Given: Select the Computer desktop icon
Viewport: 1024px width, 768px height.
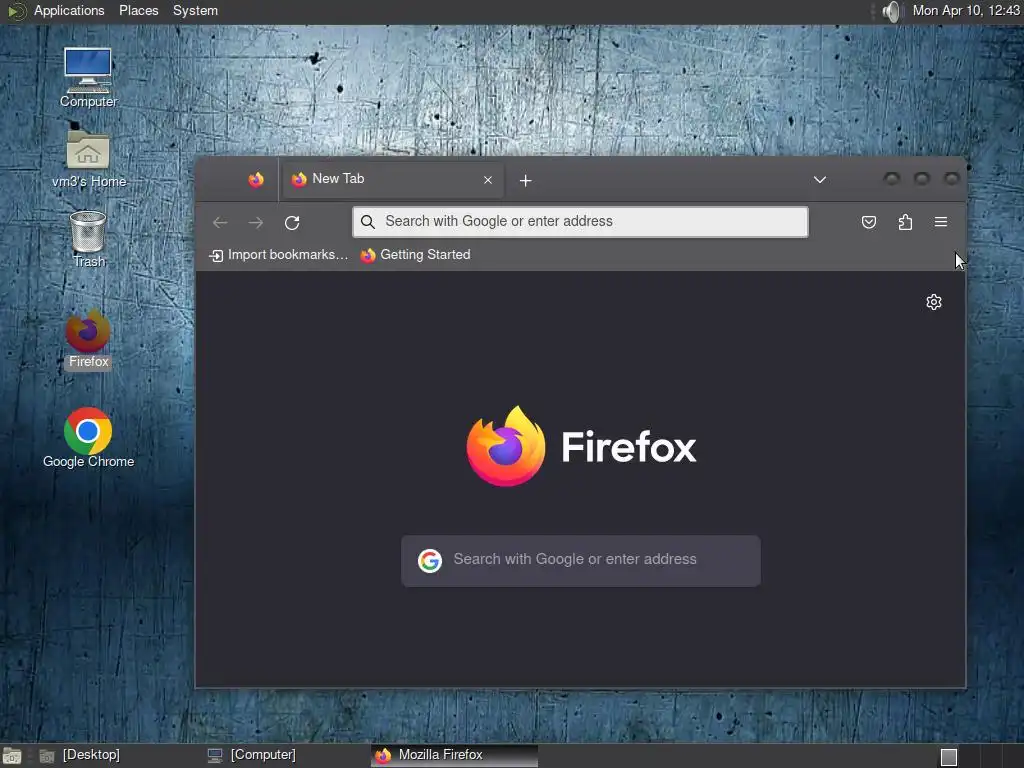Looking at the screenshot, I should 88,78.
